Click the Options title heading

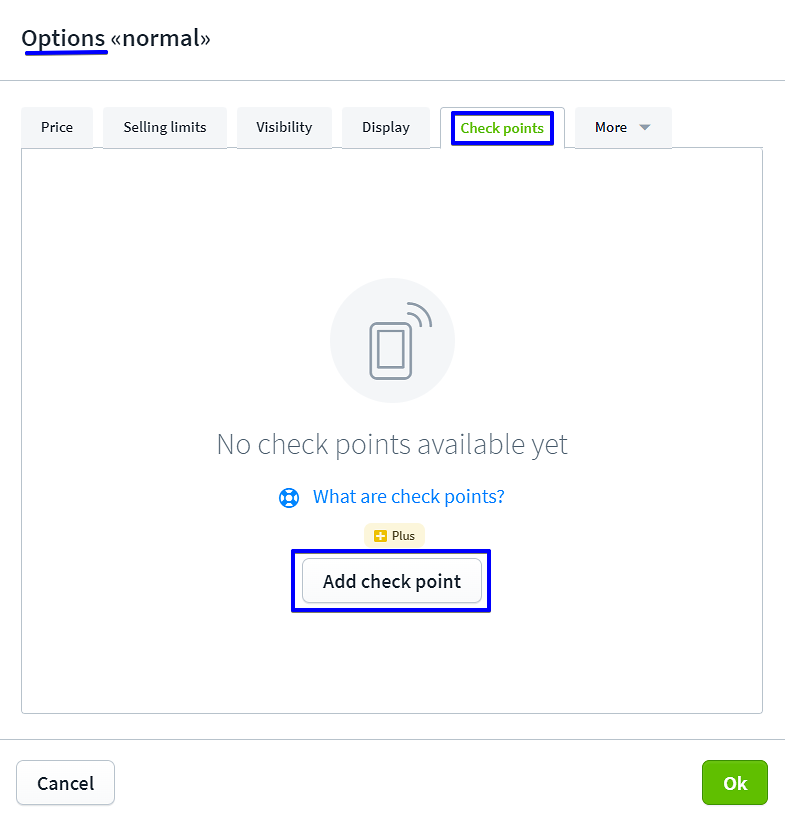[x=63, y=39]
